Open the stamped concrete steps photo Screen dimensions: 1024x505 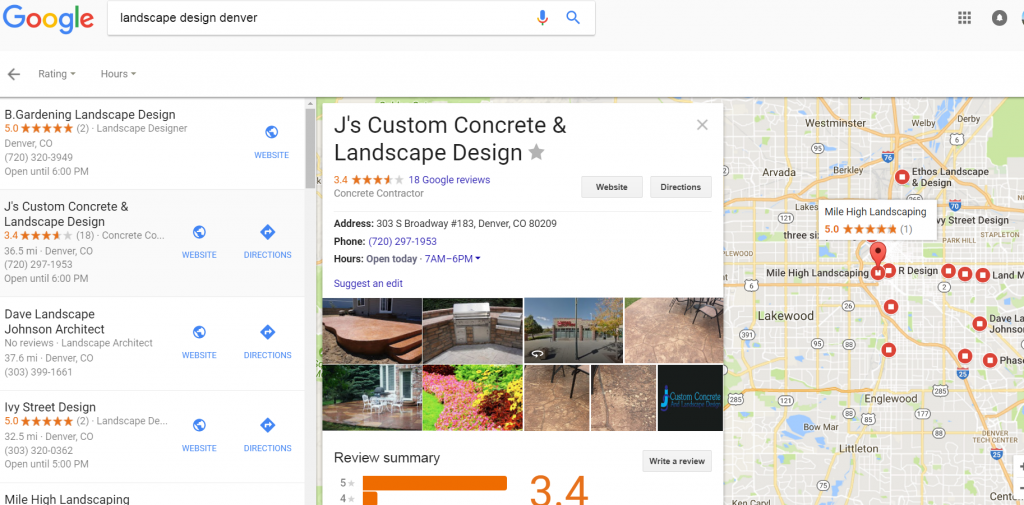coord(372,331)
